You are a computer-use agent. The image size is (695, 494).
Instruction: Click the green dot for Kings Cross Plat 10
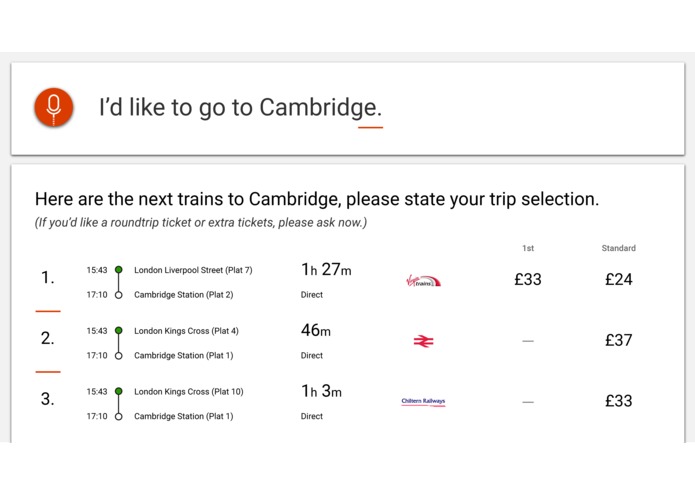click(119, 392)
